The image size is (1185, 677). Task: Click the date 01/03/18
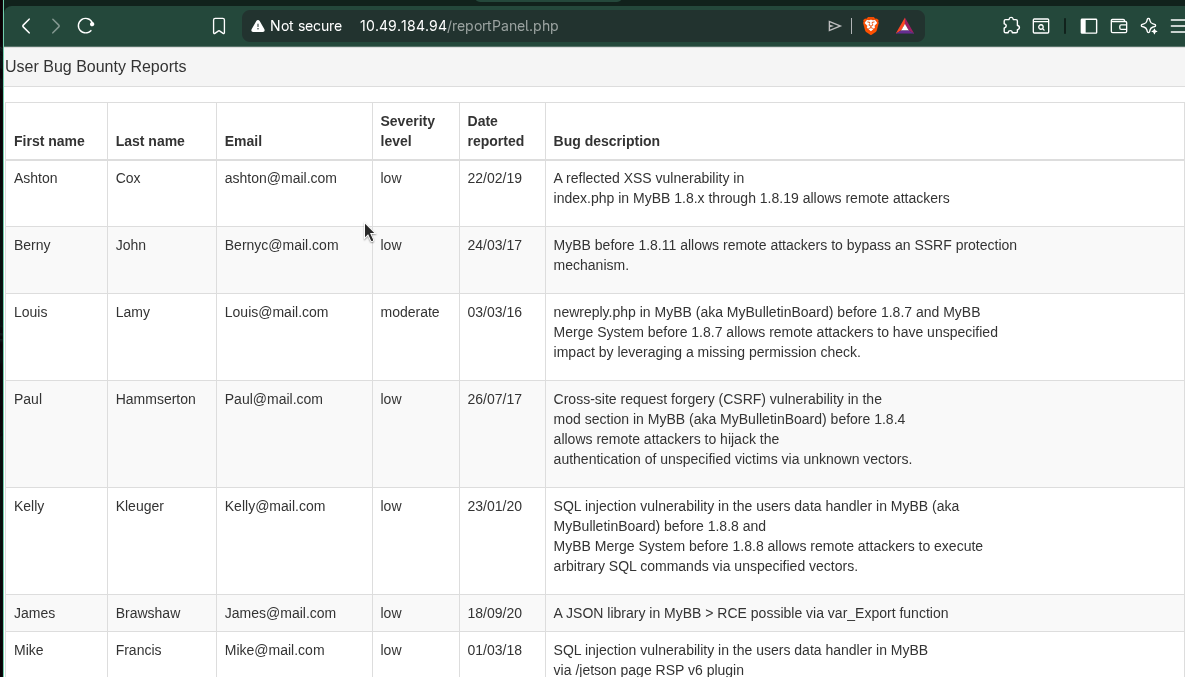[x=494, y=651]
